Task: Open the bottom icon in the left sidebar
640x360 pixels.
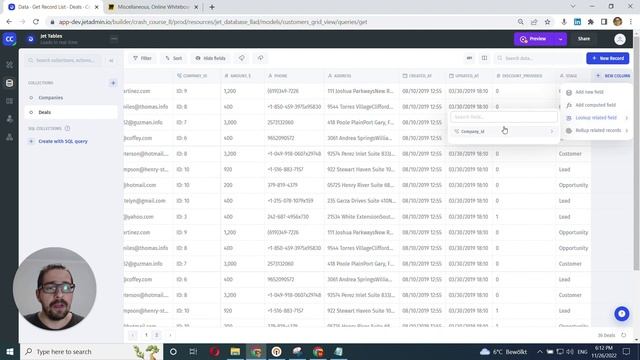Action: click(9, 137)
